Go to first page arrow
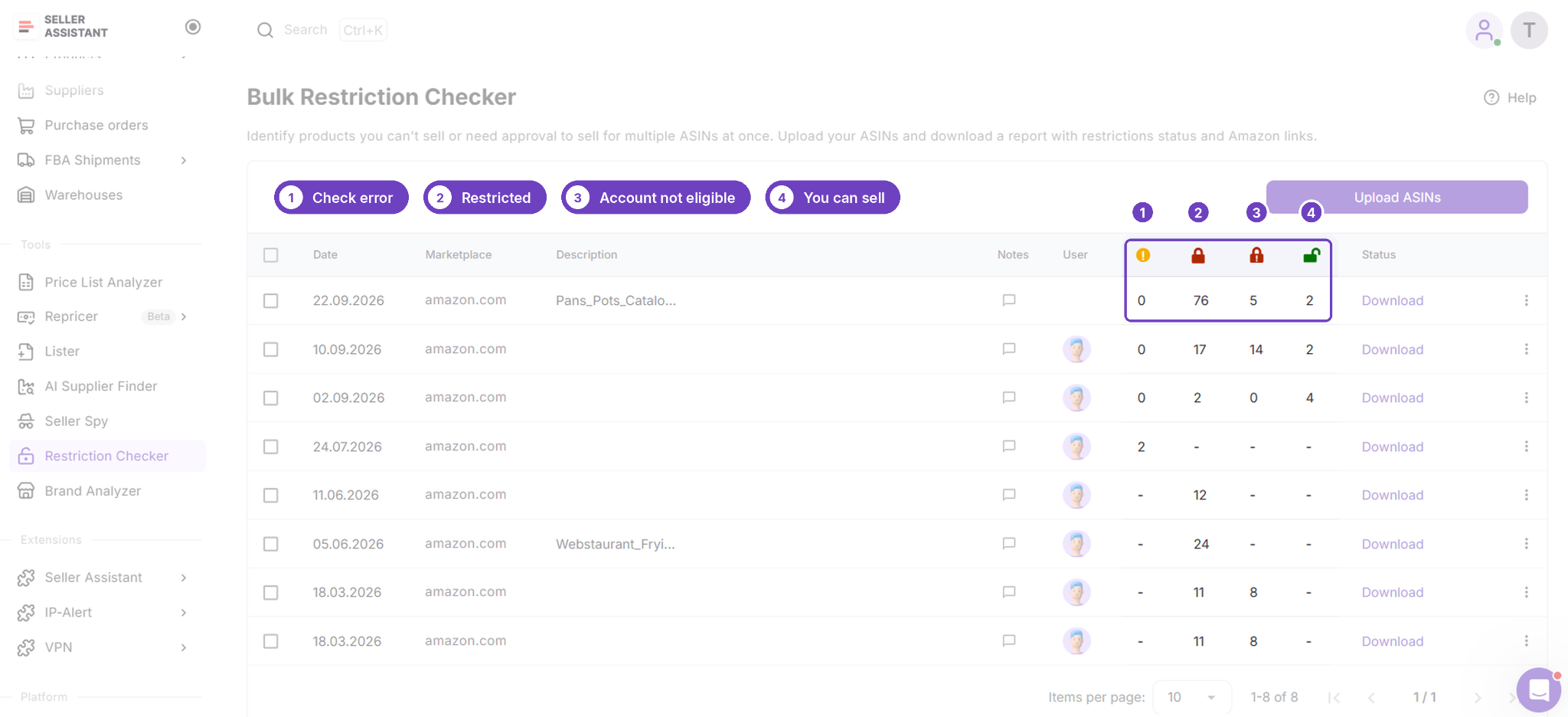Screen dimensions: 1568x717 pyautogui.click(x=1334, y=697)
